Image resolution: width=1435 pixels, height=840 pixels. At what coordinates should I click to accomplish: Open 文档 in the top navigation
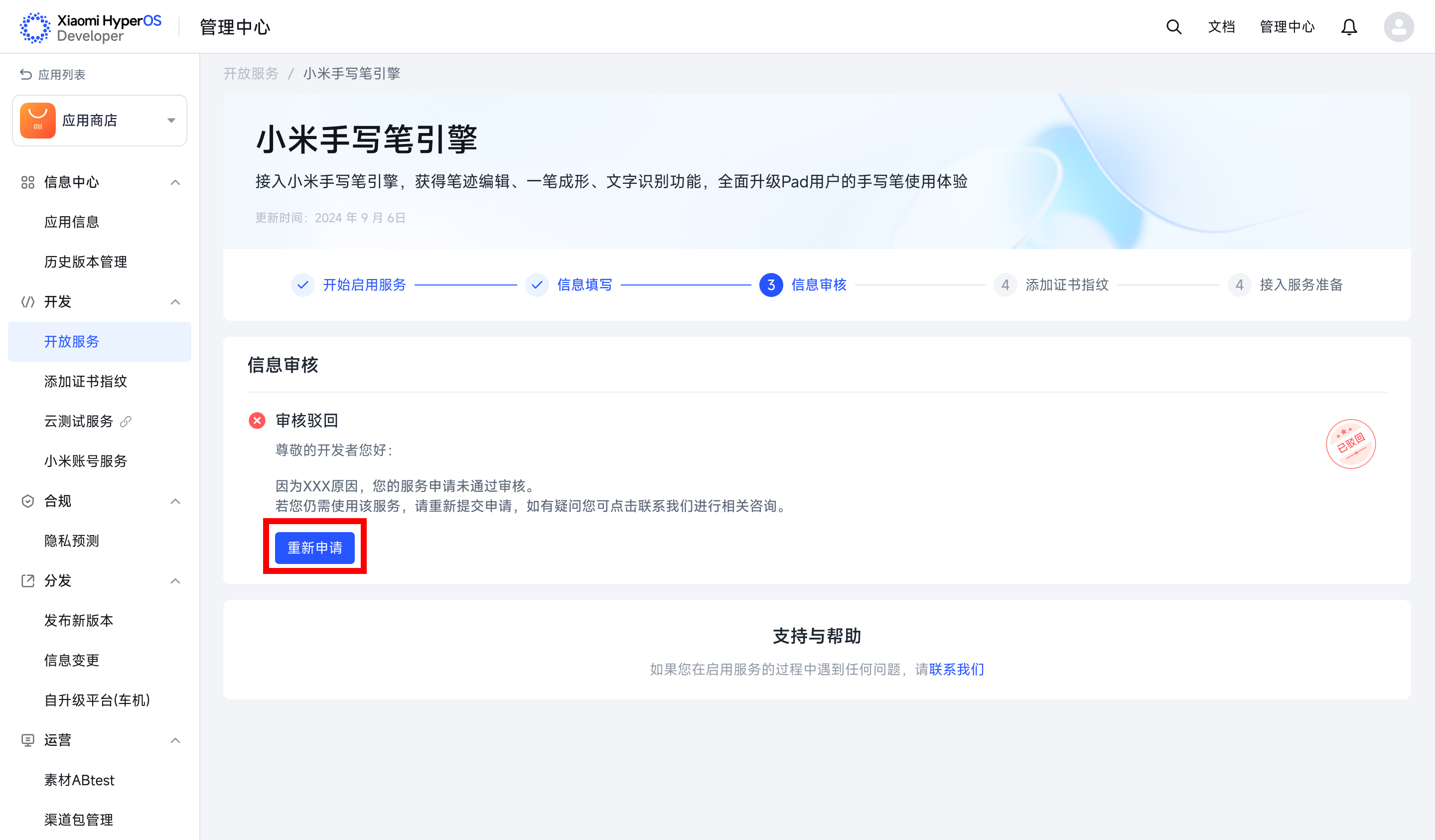click(1221, 27)
